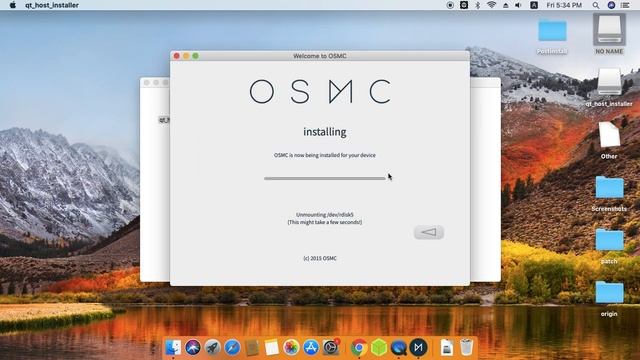Select the Screenshots folder on desktop

pyautogui.click(x=609, y=193)
